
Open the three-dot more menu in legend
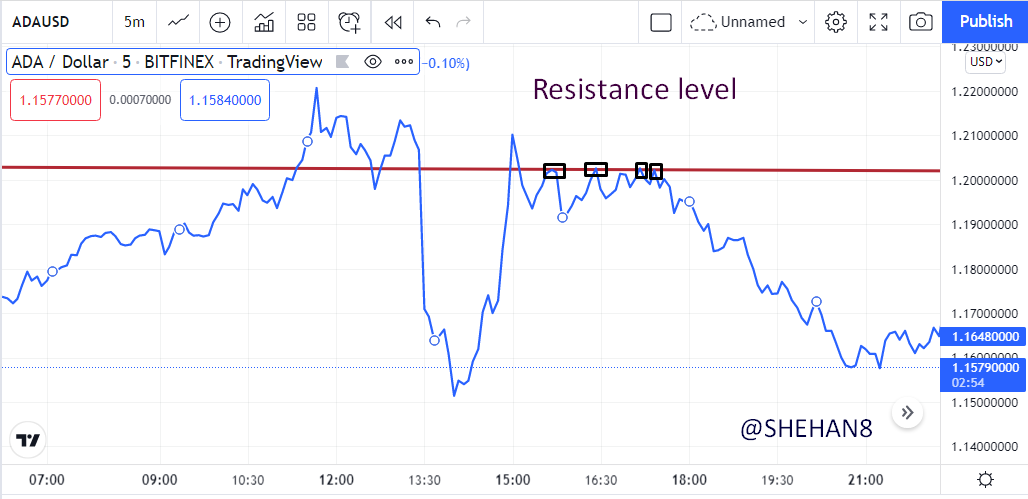pos(404,62)
